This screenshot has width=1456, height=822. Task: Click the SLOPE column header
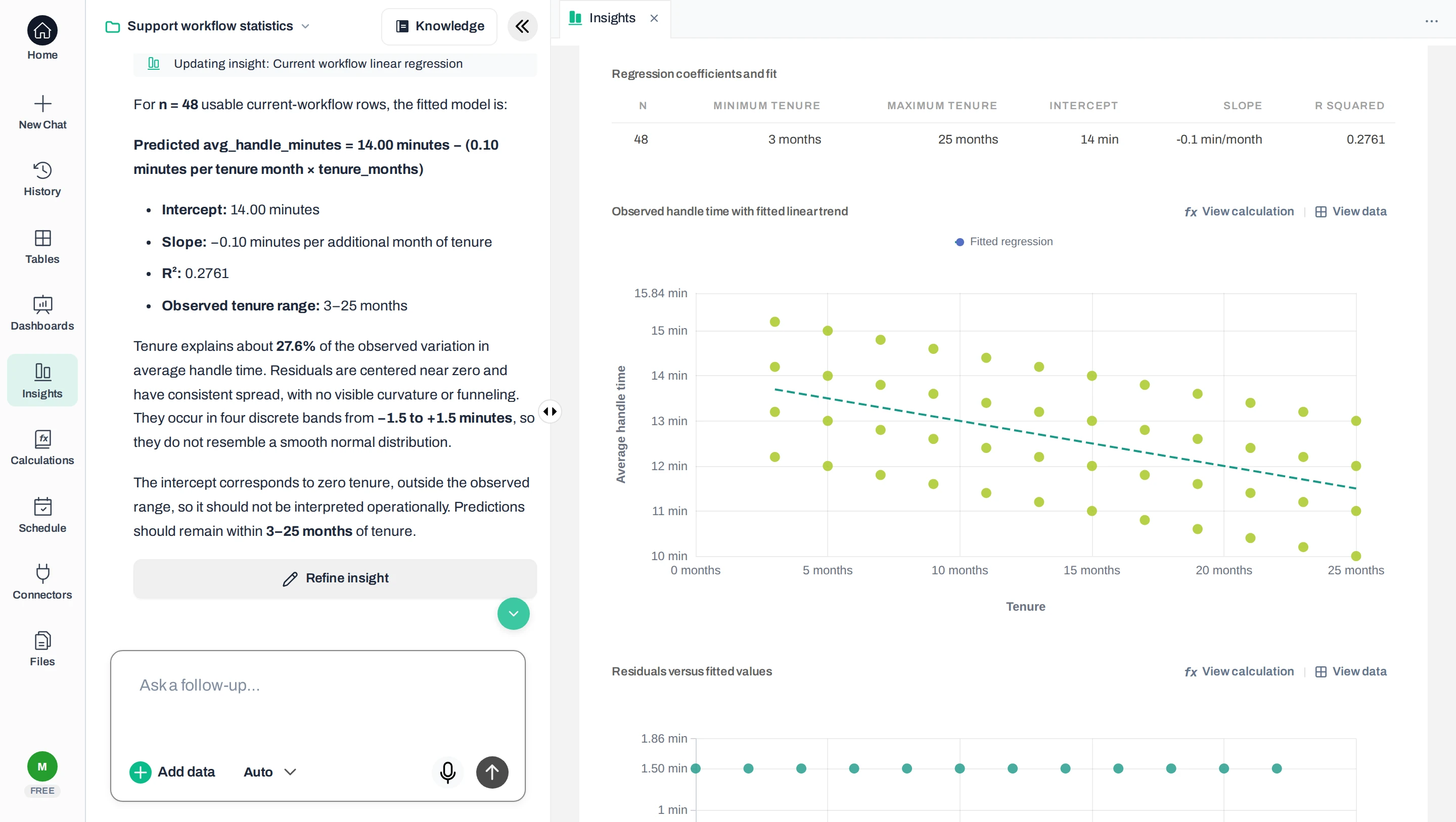tap(1242, 106)
